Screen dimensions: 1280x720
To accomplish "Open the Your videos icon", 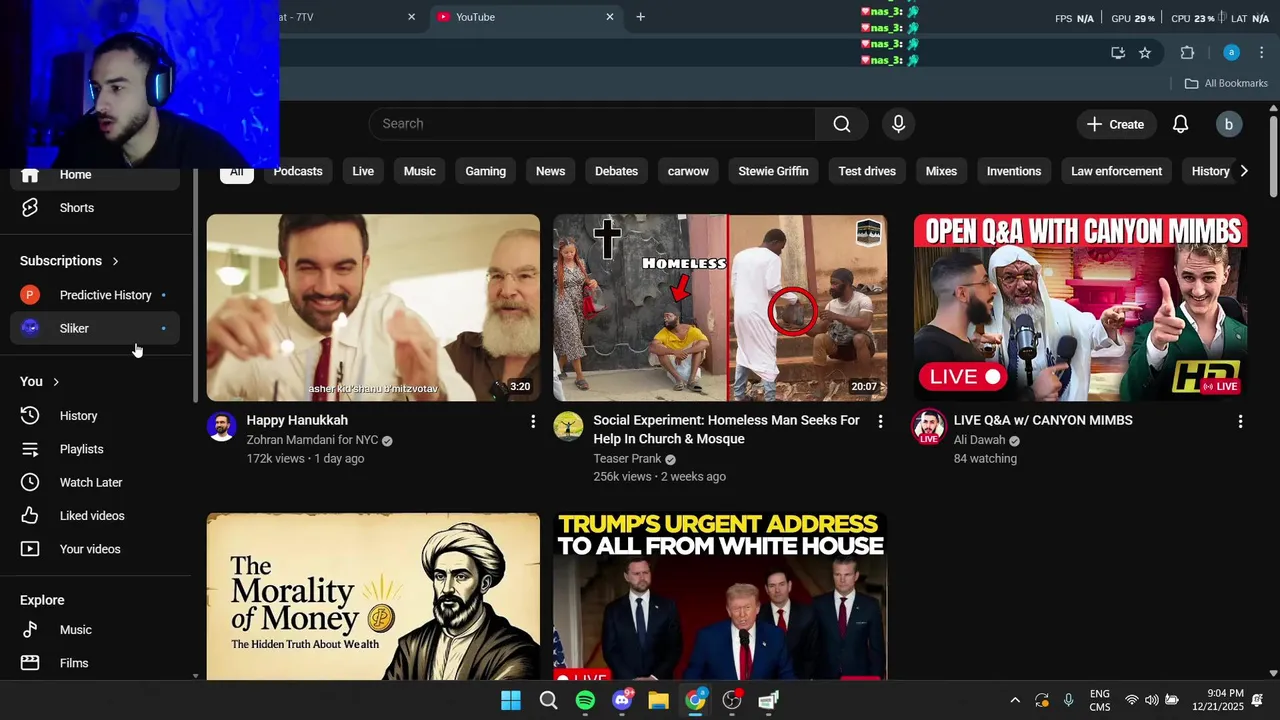I will (x=30, y=549).
